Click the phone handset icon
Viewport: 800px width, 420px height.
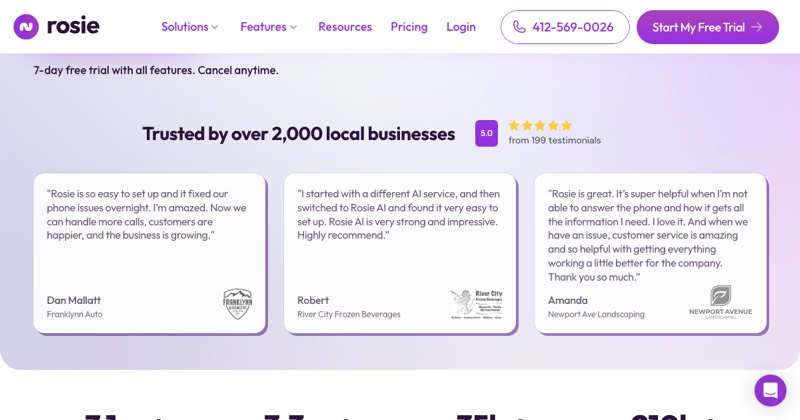pos(519,27)
